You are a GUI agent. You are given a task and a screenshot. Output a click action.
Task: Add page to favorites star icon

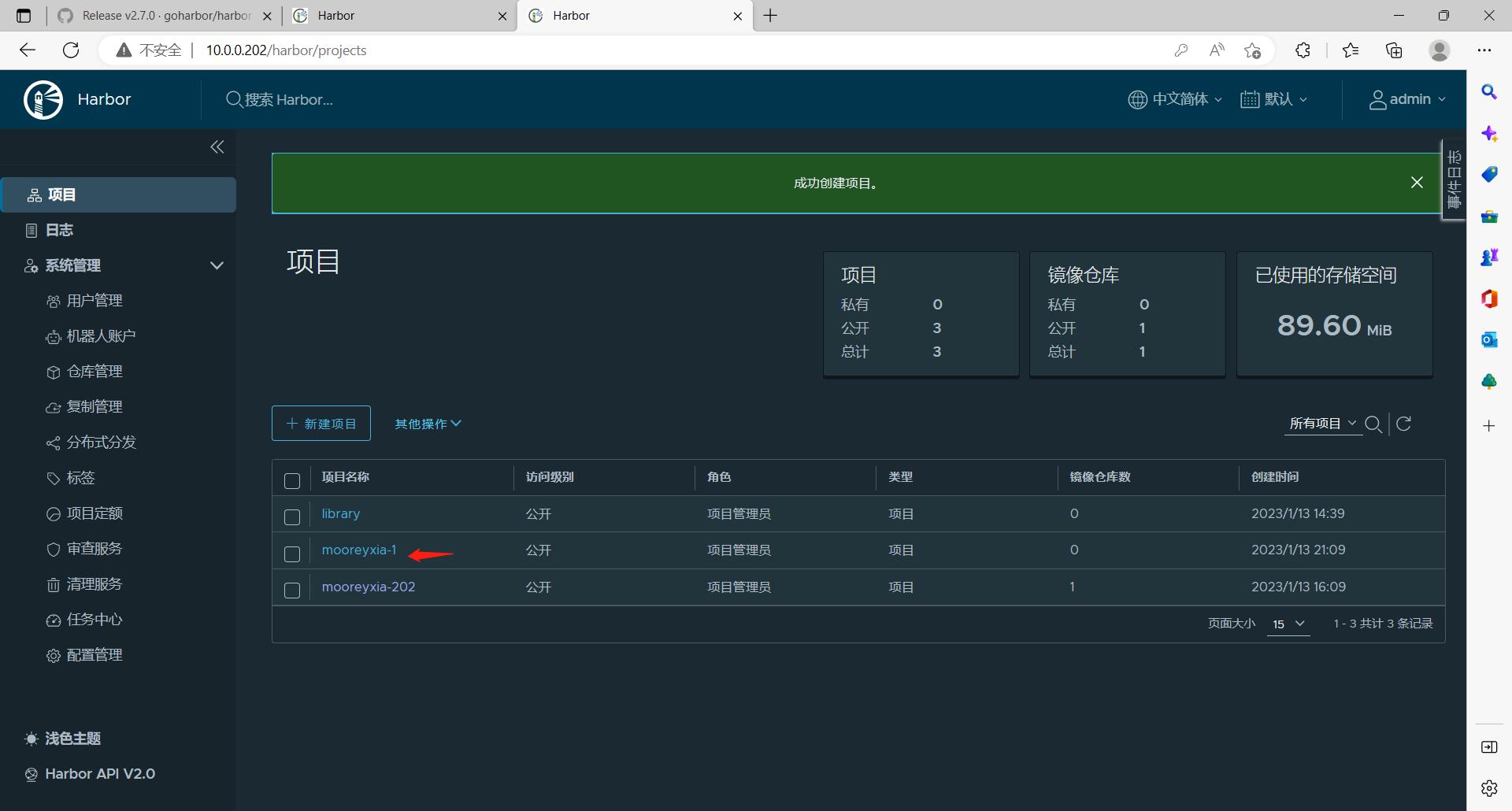click(x=1252, y=50)
